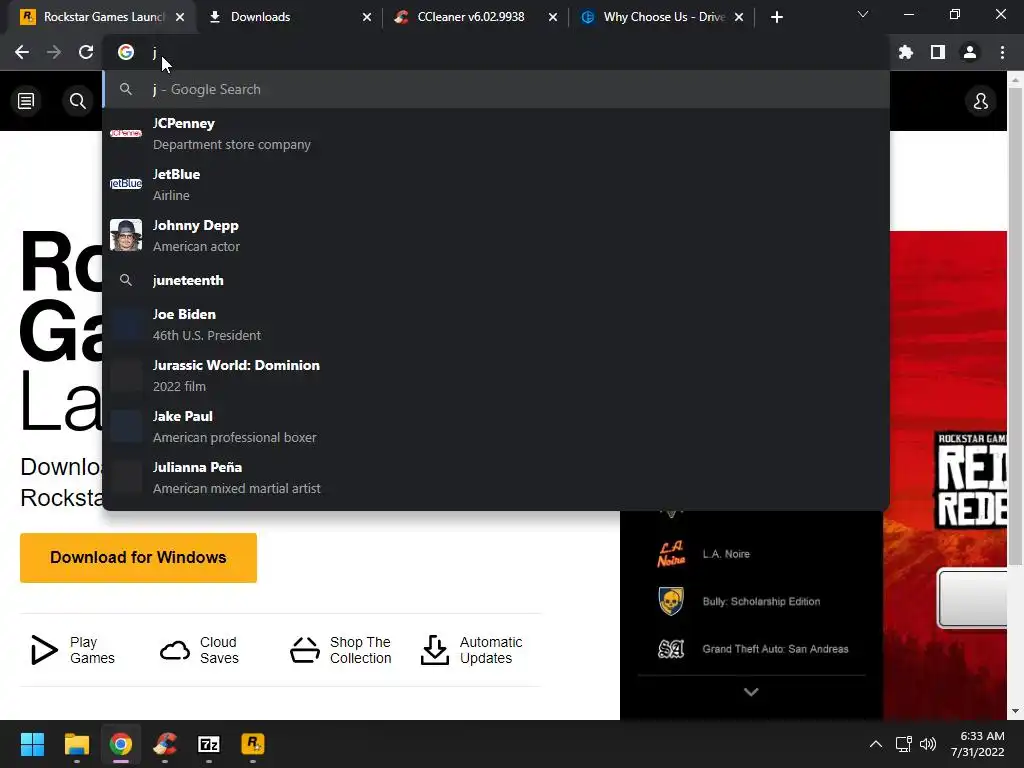This screenshot has width=1024, height=768.
Task: Go back to the previous page
Action: 22,52
